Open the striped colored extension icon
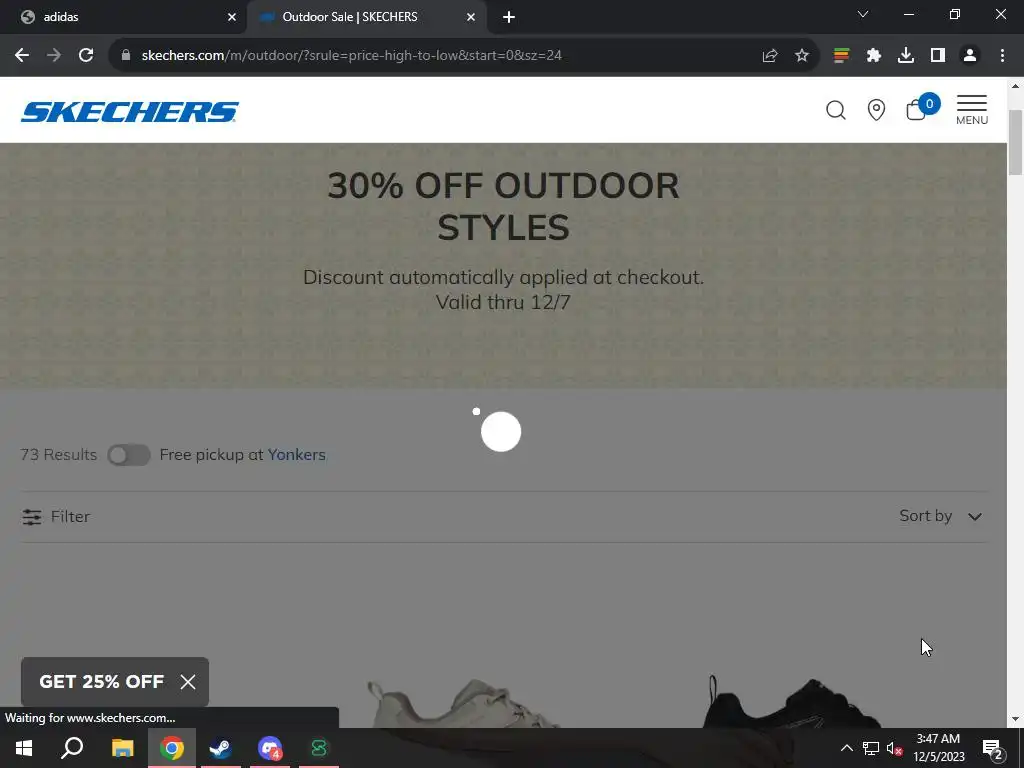This screenshot has width=1024, height=768. [841, 56]
